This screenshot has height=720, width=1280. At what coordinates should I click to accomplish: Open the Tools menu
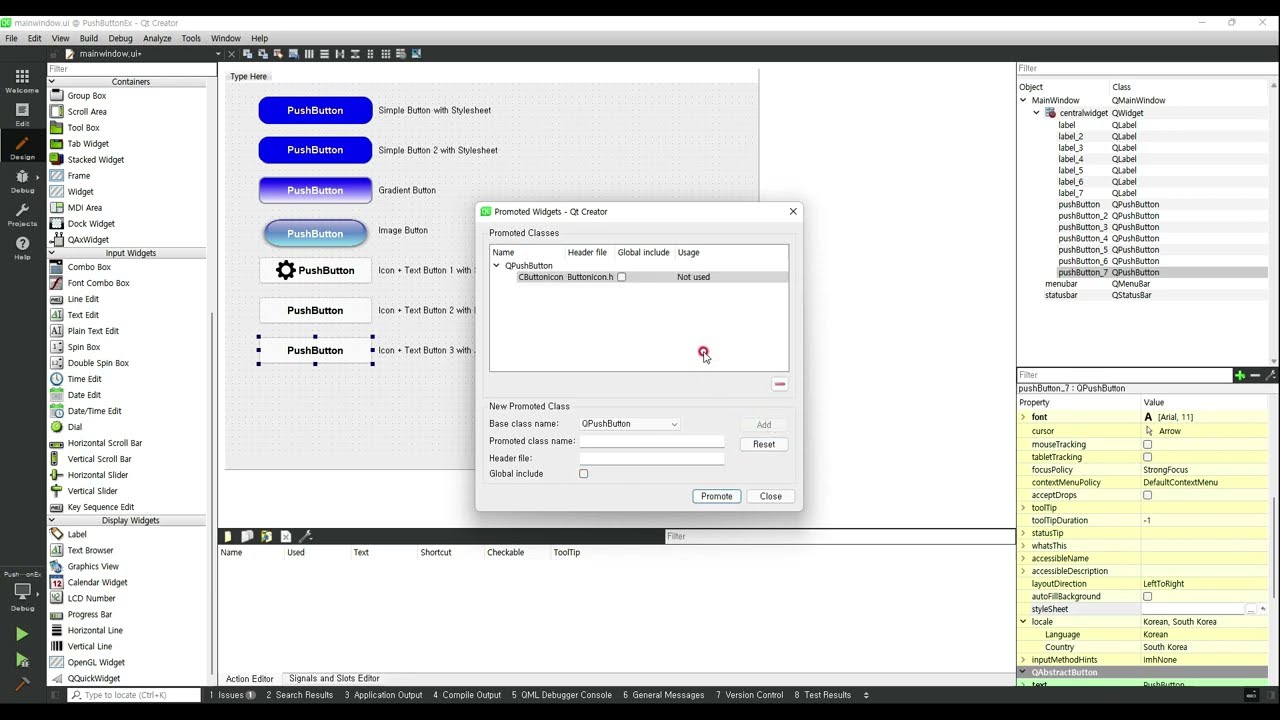click(x=191, y=38)
